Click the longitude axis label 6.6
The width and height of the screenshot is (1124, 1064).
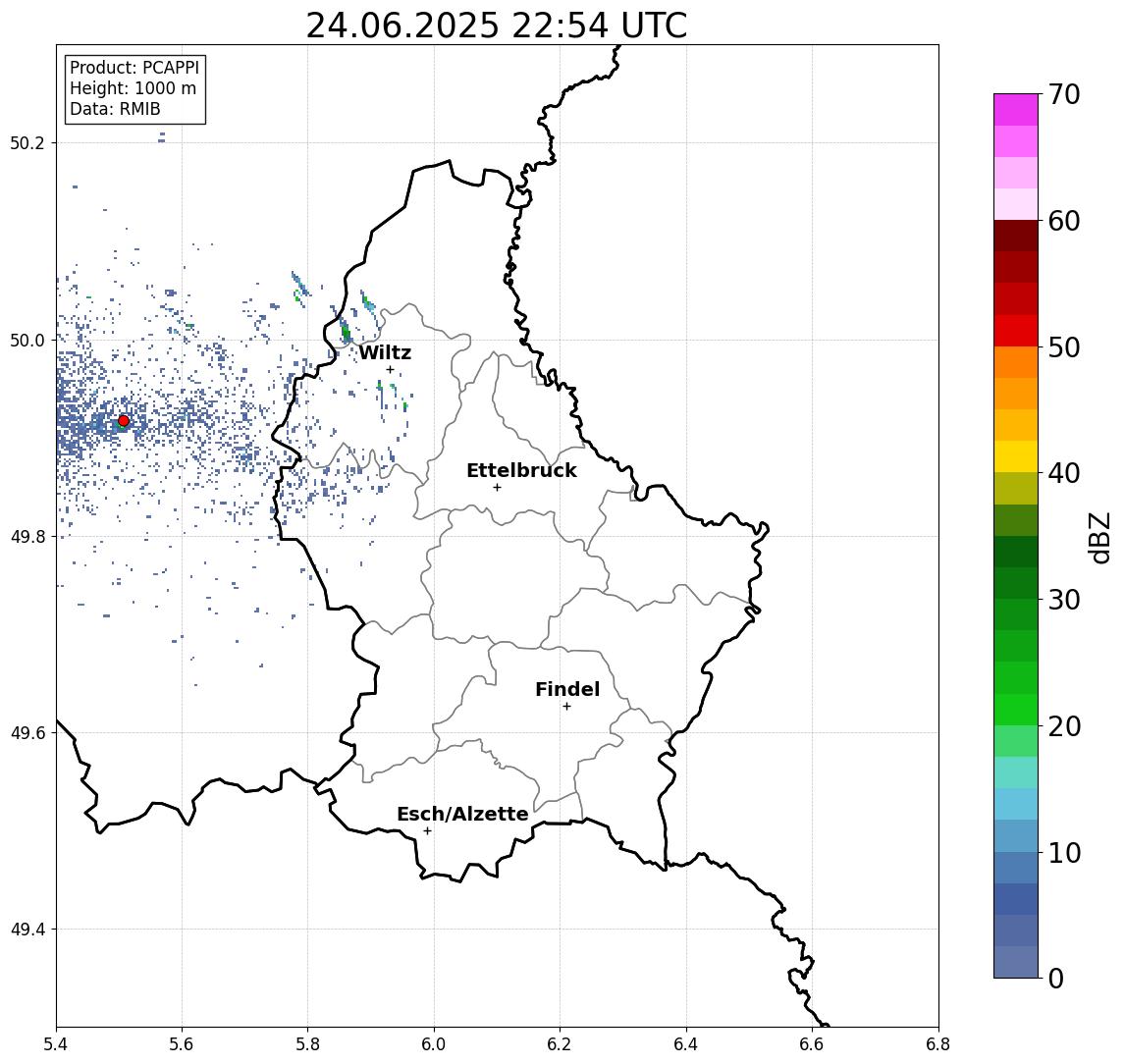click(812, 1044)
